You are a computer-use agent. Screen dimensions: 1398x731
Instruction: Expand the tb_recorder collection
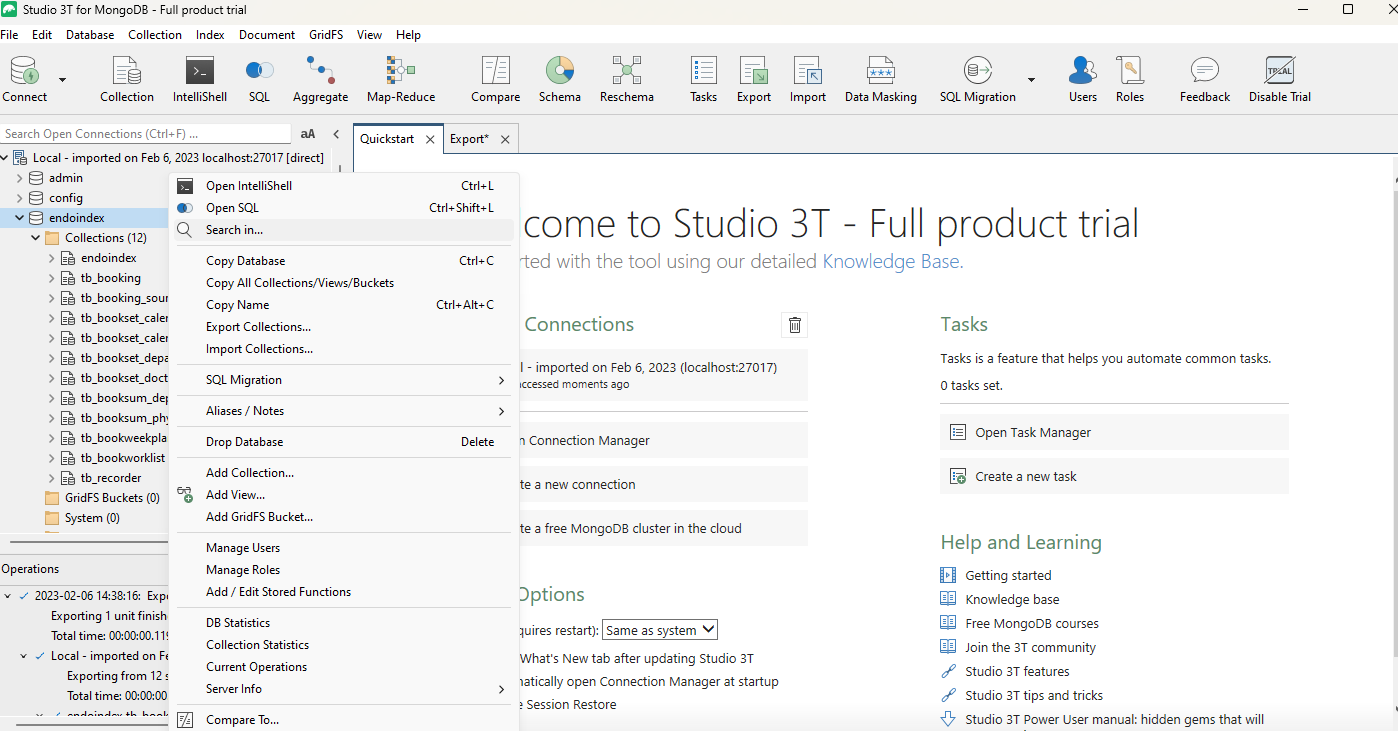click(x=51, y=478)
